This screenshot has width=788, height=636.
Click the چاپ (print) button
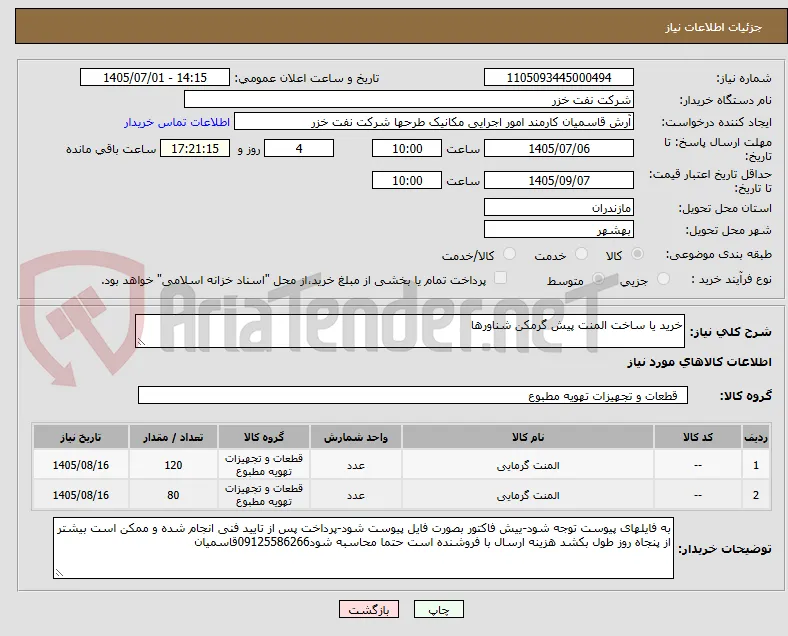pyautogui.click(x=439, y=609)
